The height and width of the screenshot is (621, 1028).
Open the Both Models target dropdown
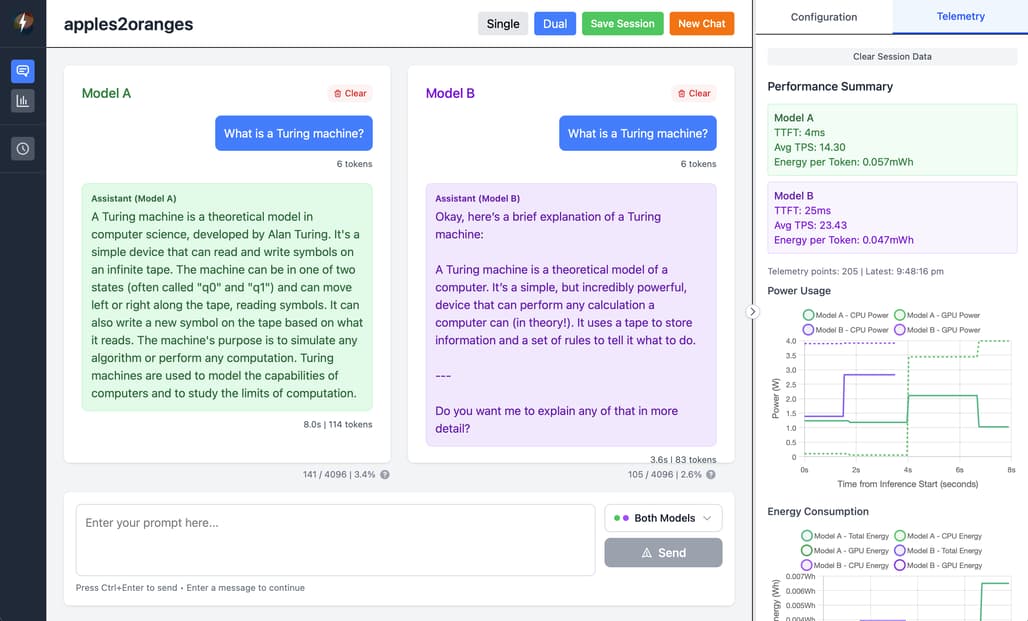[x=663, y=518]
